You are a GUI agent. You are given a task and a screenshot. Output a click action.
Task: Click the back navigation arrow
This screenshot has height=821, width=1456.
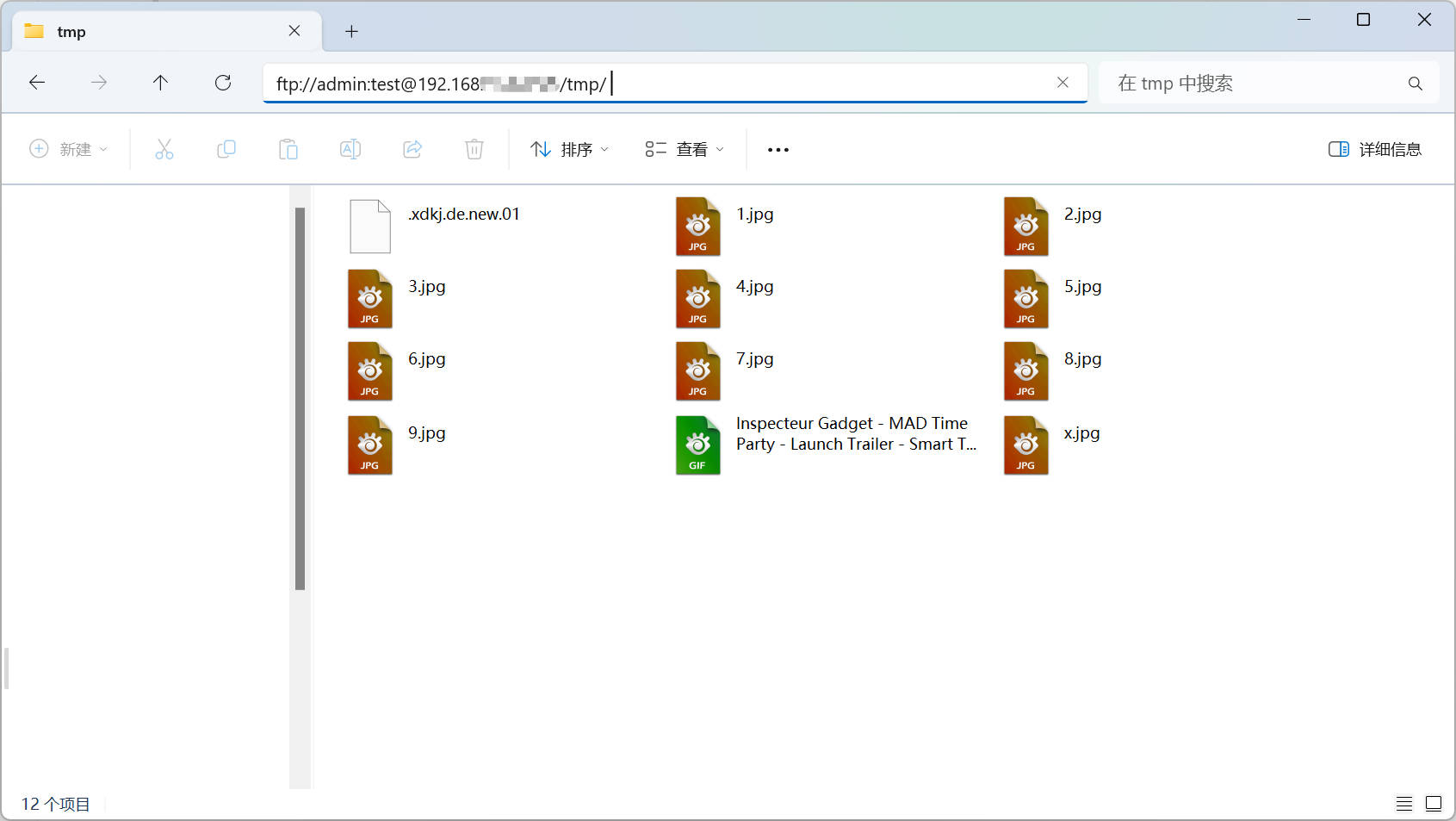(x=37, y=83)
